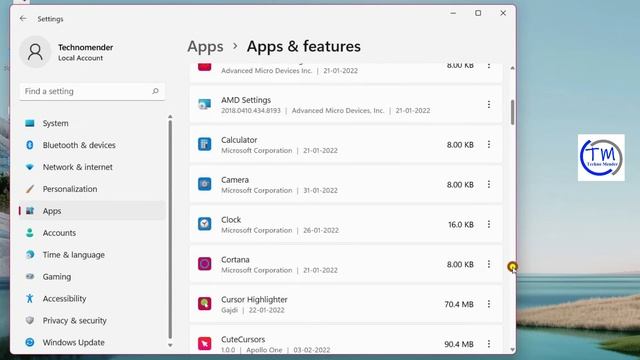Select Apps in the sidebar
The width and height of the screenshot is (640, 360).
(92, 211)
